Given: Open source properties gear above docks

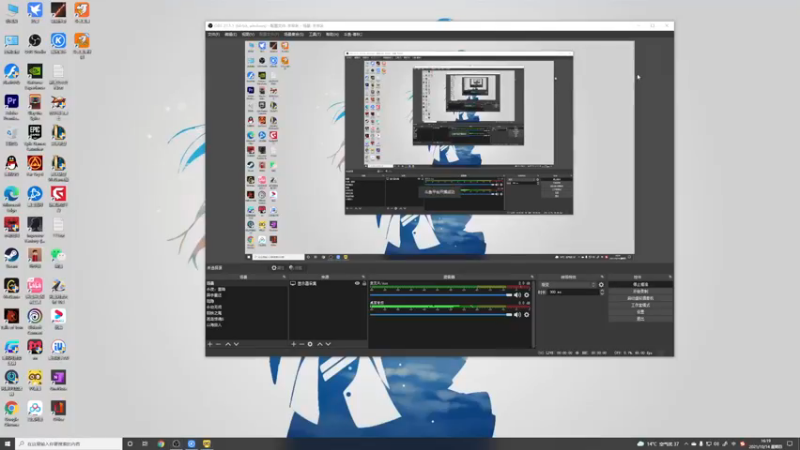Looking at the screenshot, I should 278,268.
